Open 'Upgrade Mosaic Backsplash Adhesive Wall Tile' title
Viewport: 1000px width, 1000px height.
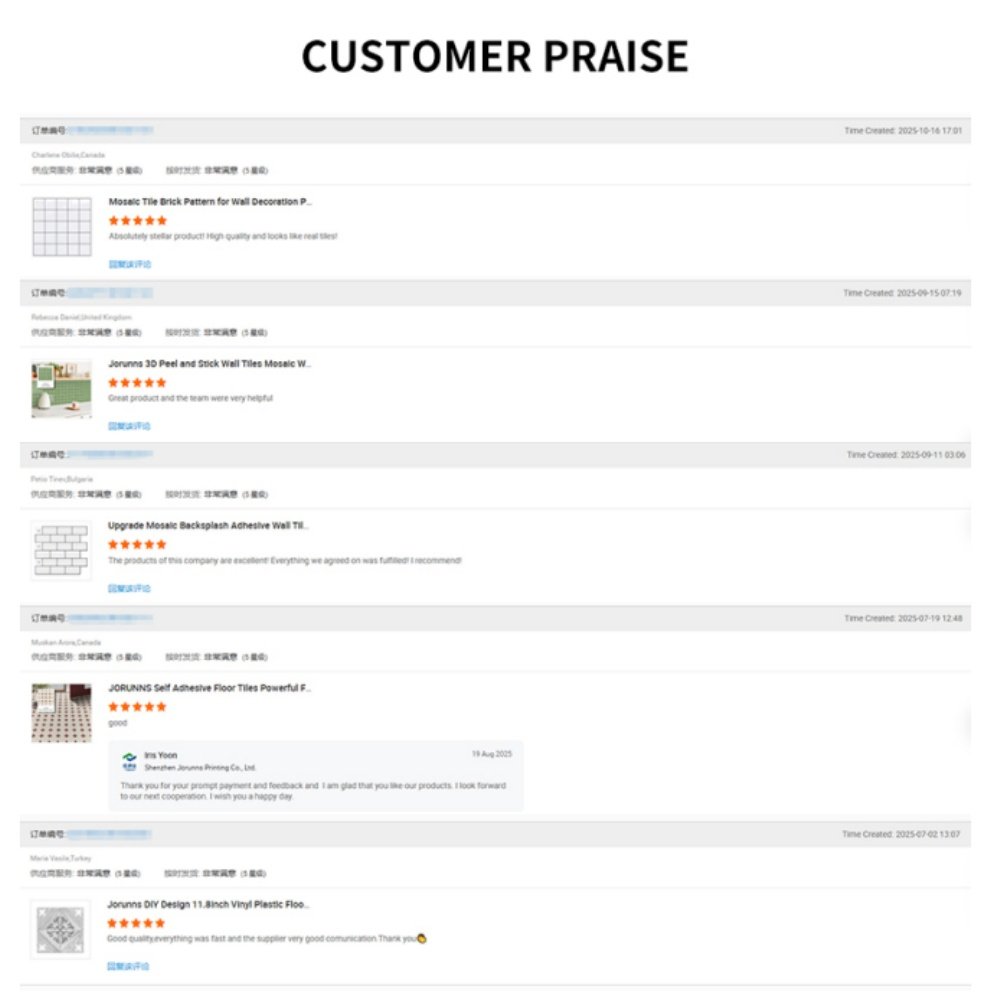[208, 525]
